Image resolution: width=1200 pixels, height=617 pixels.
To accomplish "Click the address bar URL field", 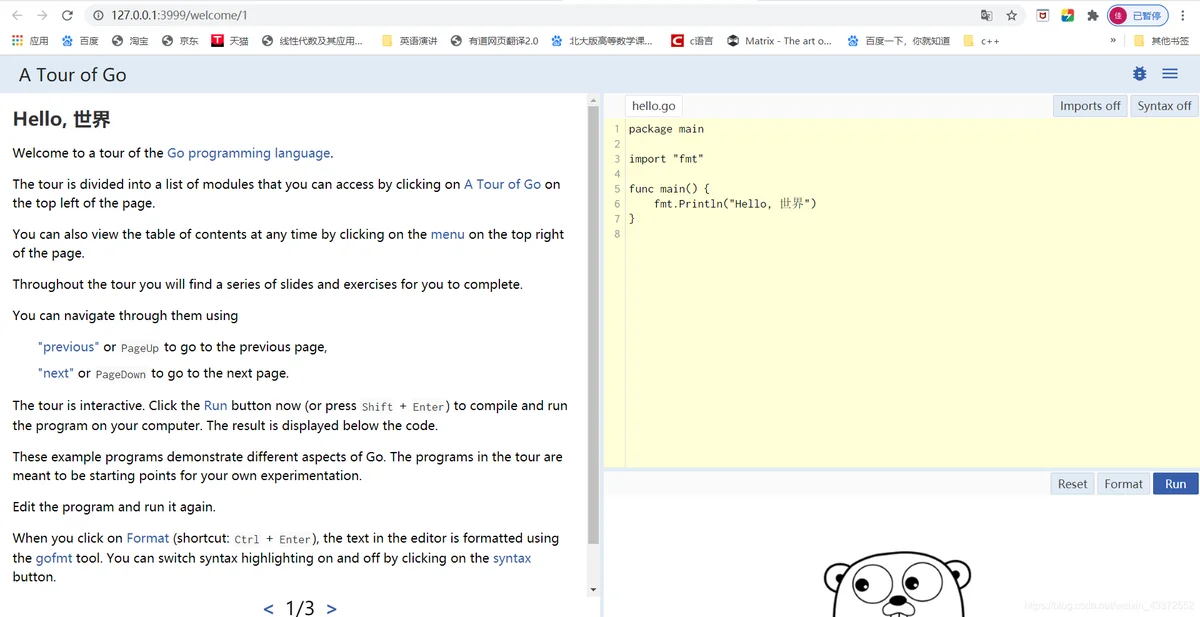I will point(540,15).
